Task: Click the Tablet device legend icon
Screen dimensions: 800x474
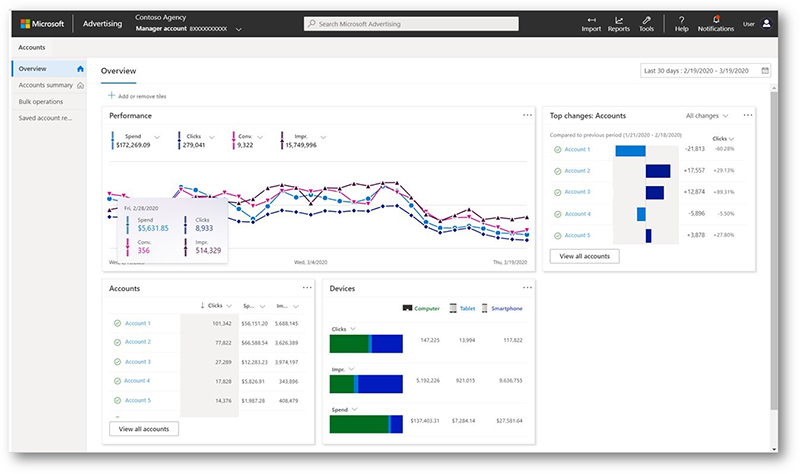Action: point(453,308)
